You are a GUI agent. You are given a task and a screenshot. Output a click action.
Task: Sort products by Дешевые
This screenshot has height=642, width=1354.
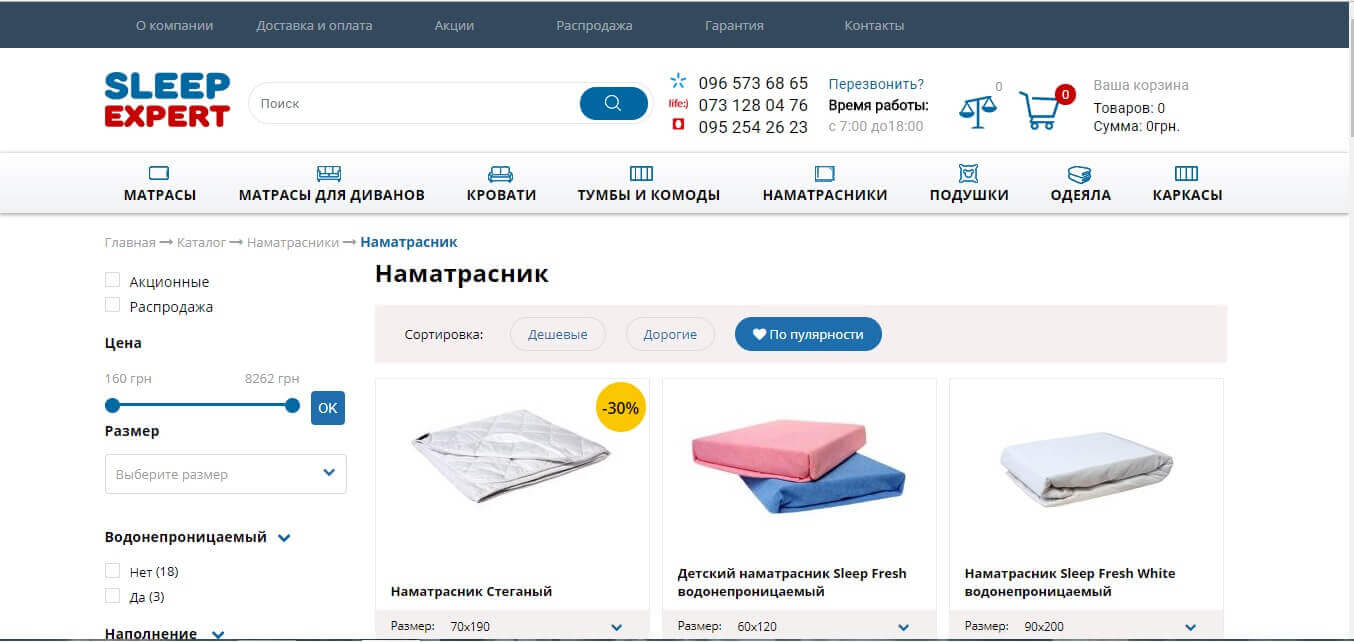tap(557, 334)
